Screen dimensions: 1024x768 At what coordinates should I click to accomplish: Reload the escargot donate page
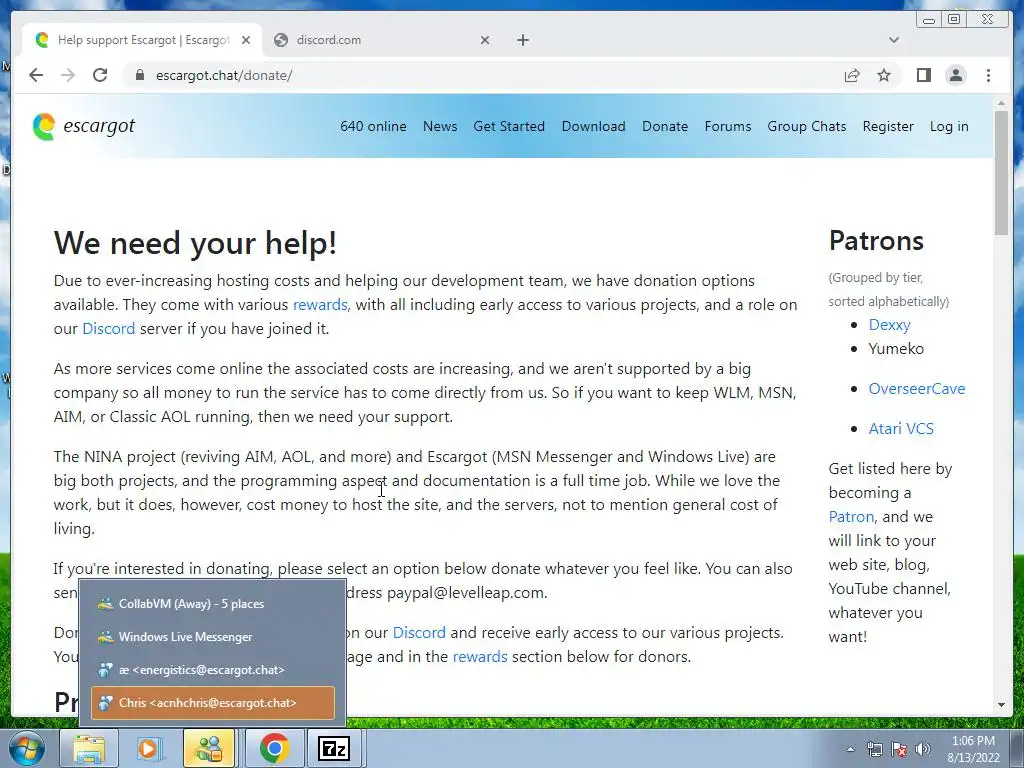pos(100,75)
